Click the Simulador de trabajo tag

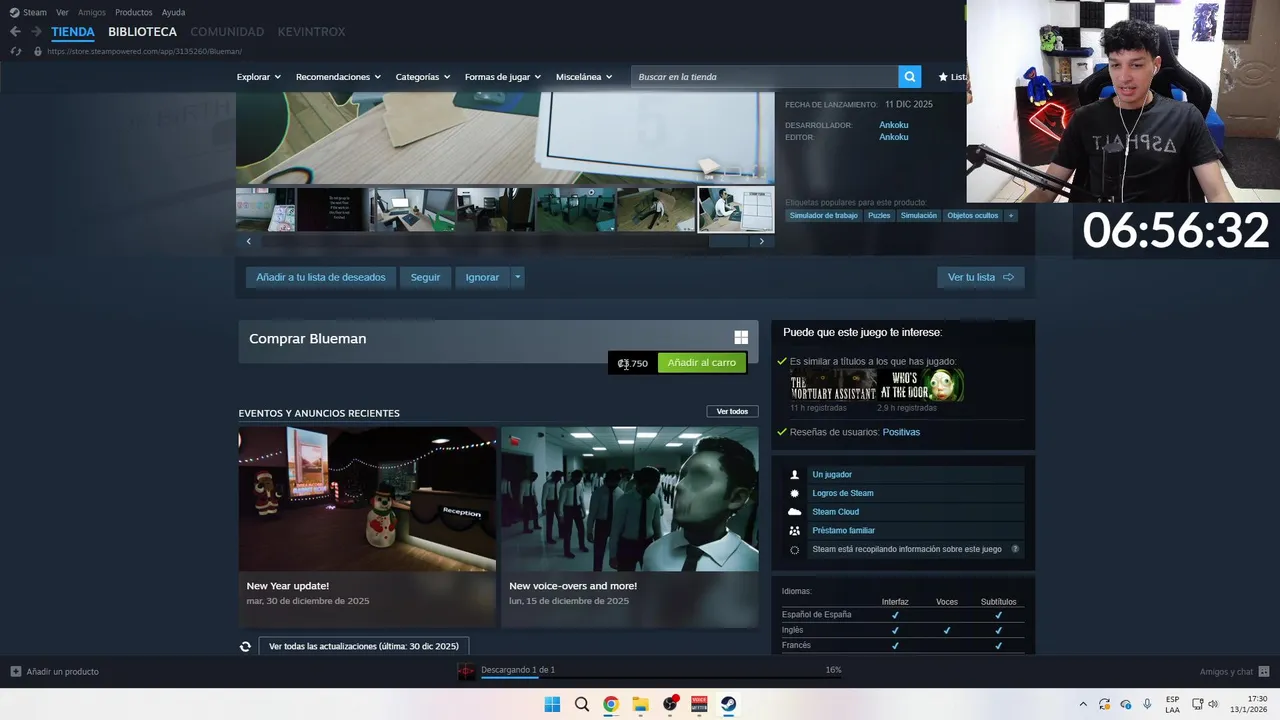click(823, 215)
